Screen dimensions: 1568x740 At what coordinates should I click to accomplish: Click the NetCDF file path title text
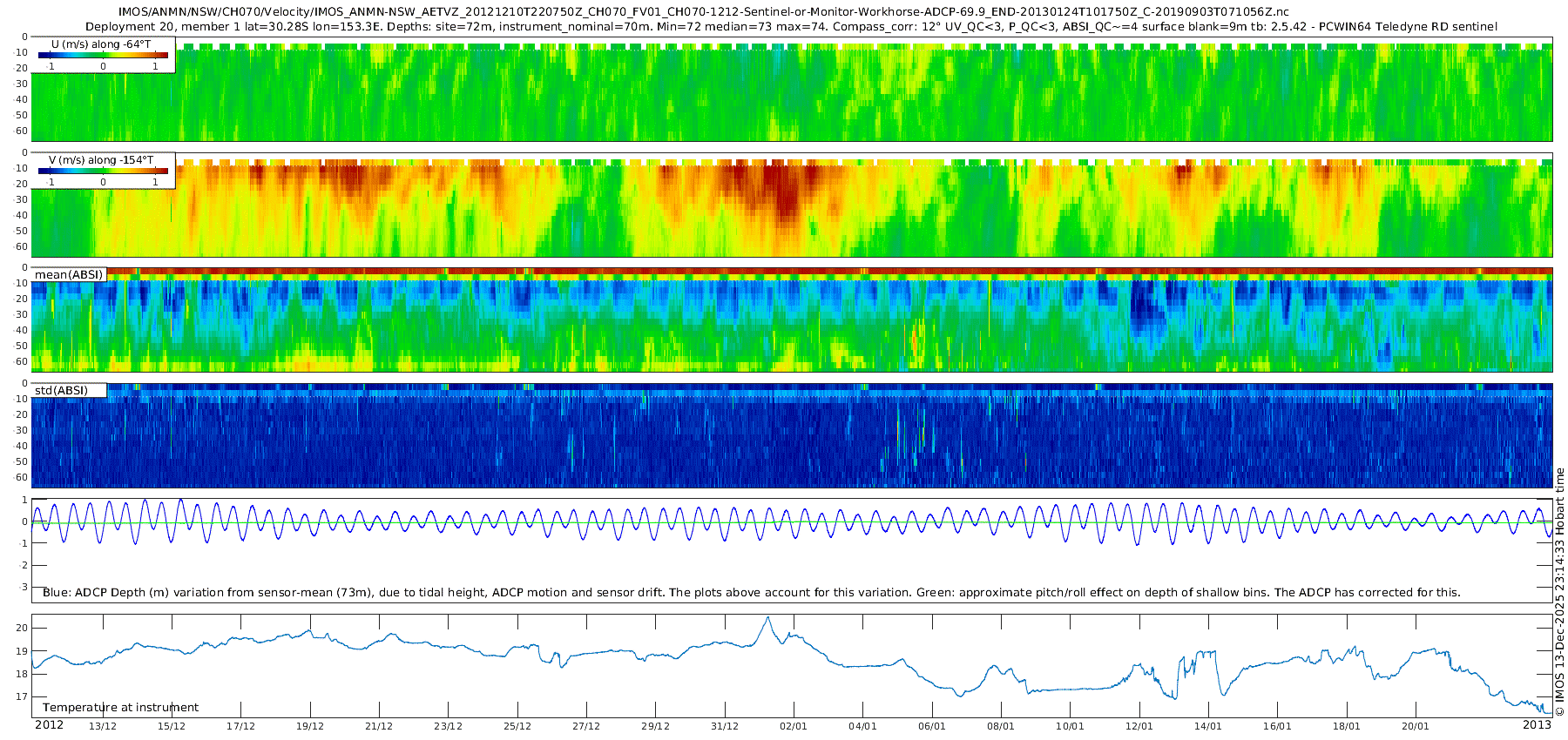(x=704, y=12)
